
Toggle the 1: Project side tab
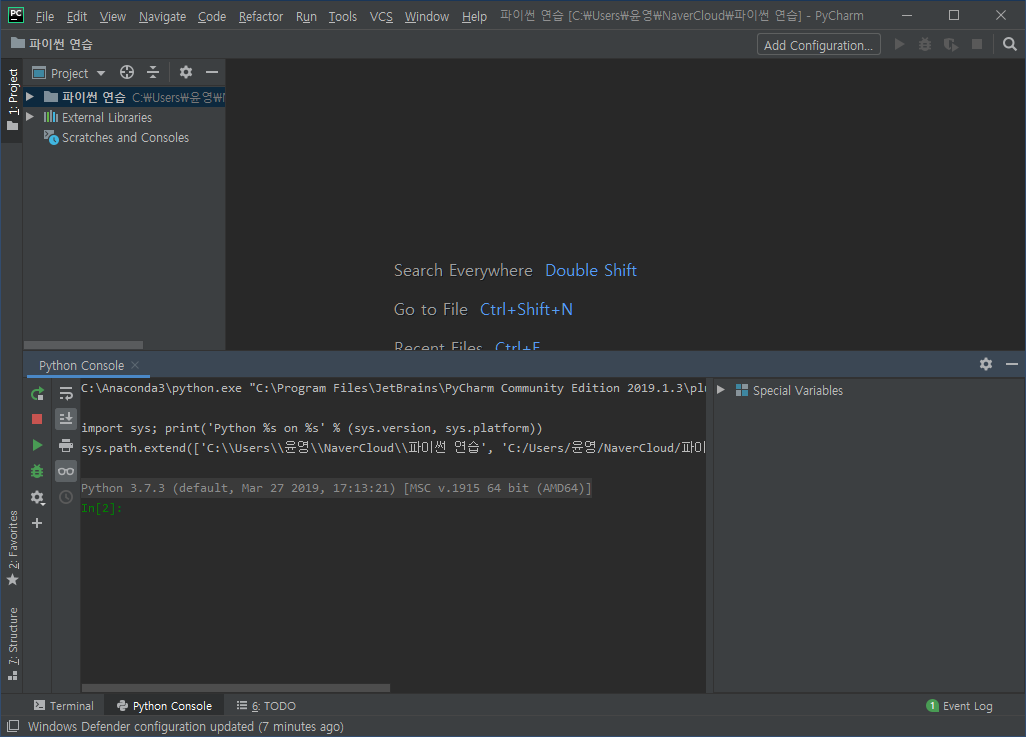12,99
